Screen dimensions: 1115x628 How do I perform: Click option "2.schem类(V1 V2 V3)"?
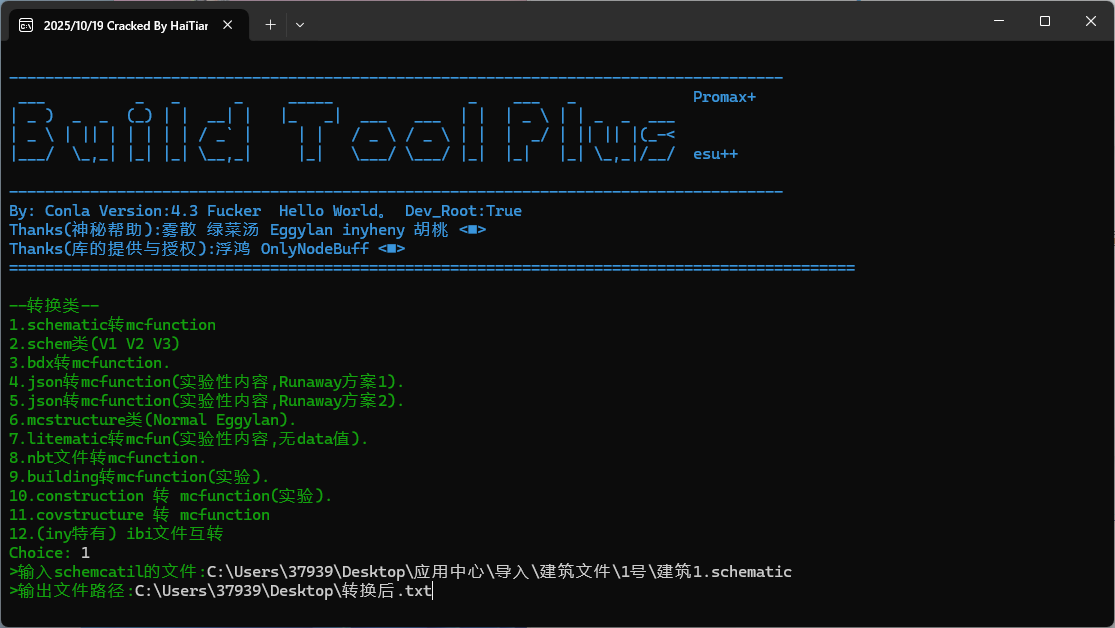tap(95, 344)
